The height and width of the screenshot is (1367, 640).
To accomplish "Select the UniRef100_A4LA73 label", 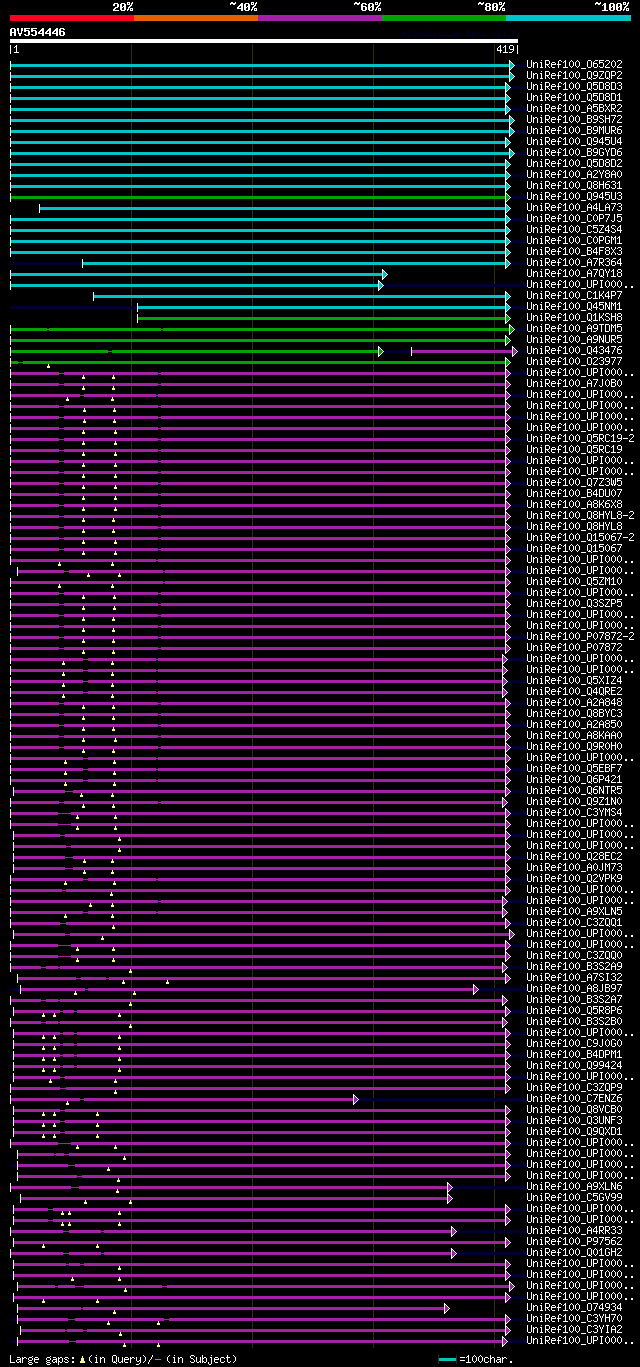I will [x=574, y=207].
